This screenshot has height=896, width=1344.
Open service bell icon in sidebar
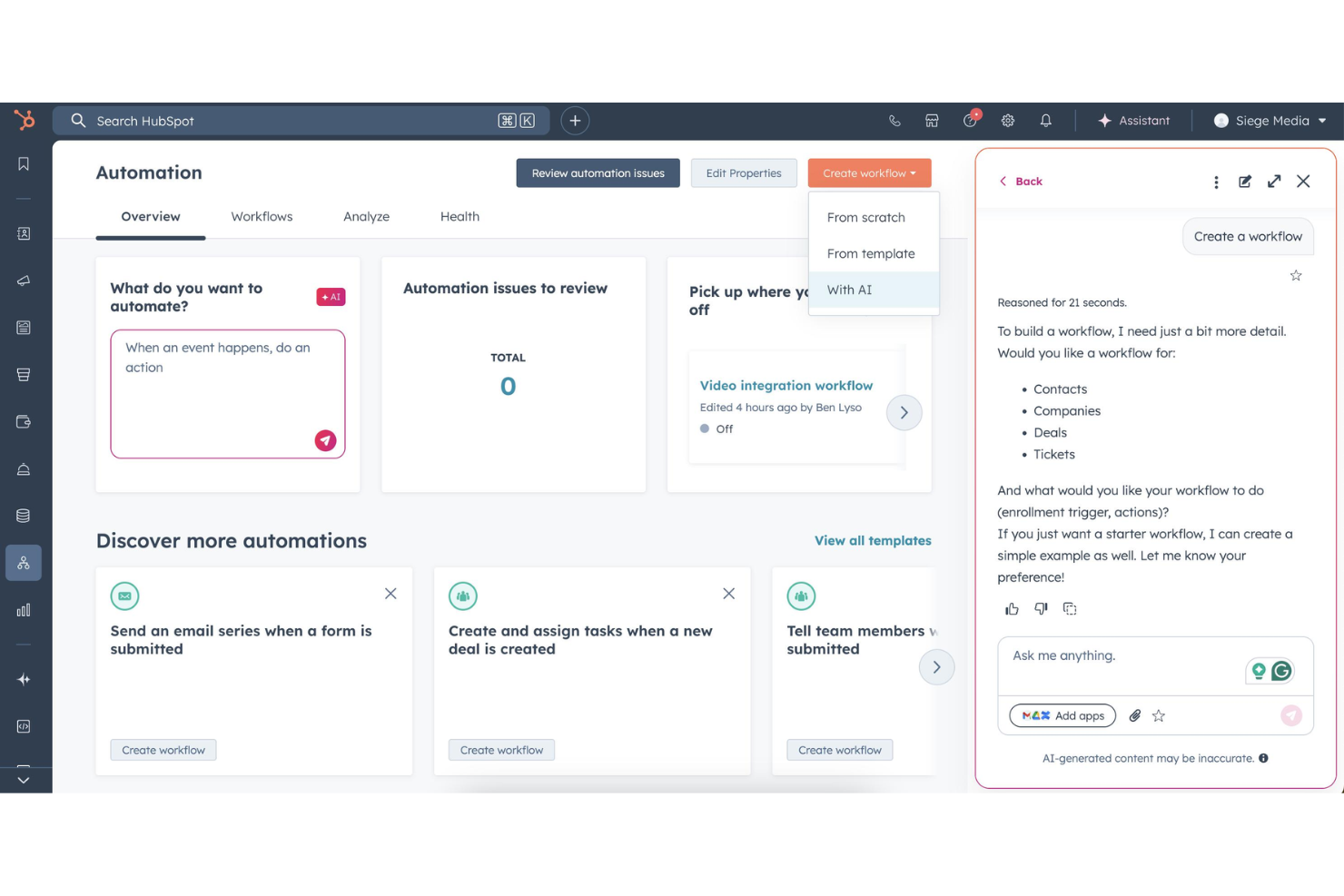(x=24, y=469)
